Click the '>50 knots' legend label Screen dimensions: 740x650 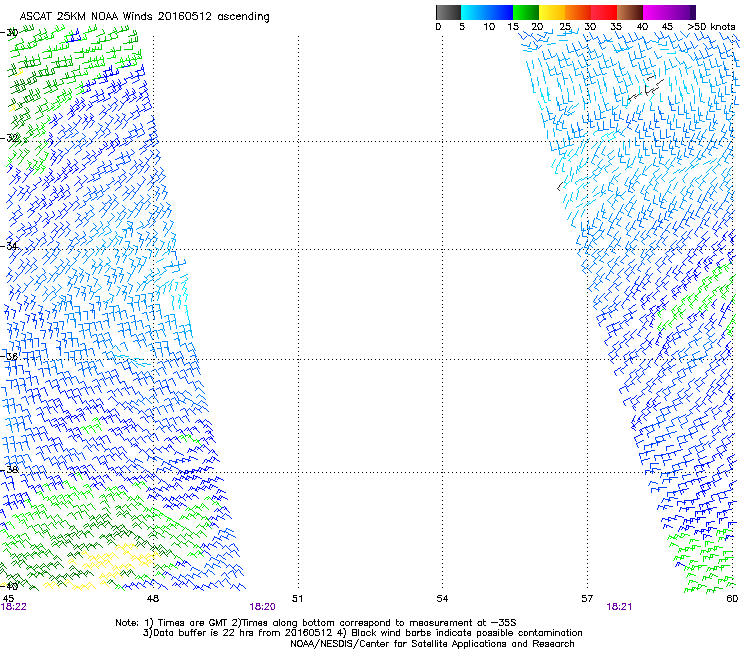click(711, 27)
